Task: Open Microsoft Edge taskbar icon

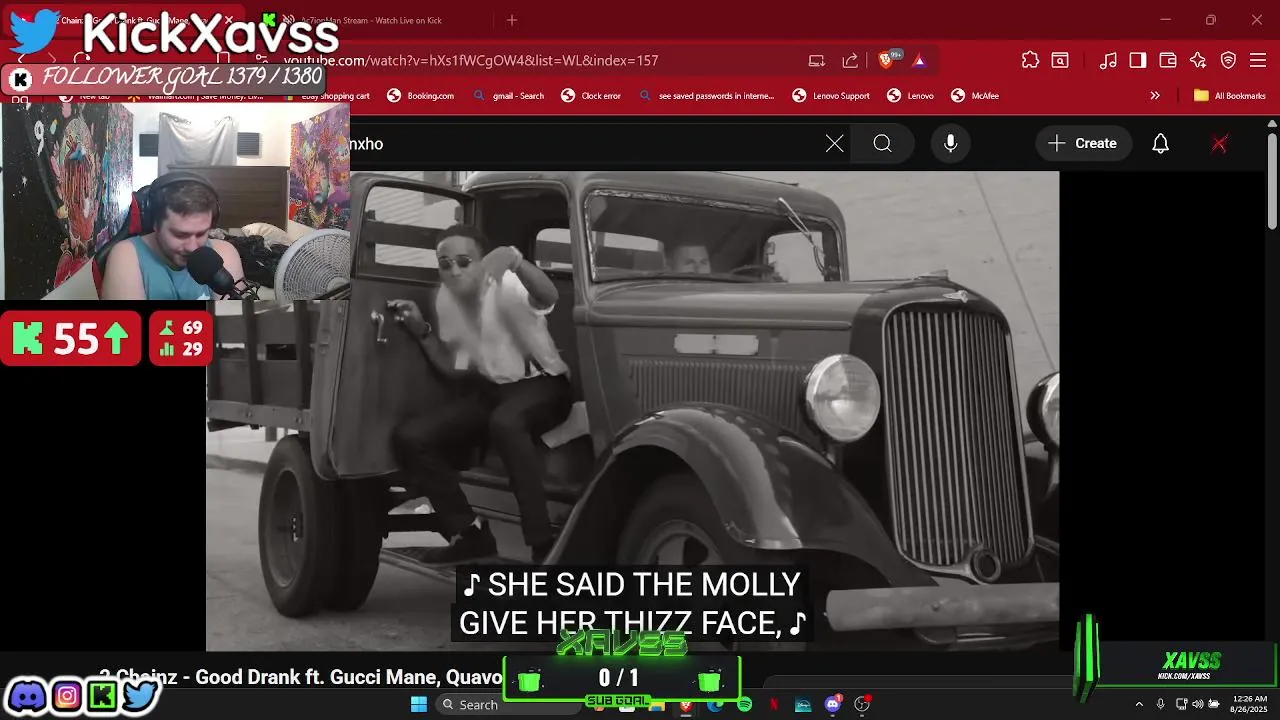Action: pyautogui.click(x=714, y=706)
